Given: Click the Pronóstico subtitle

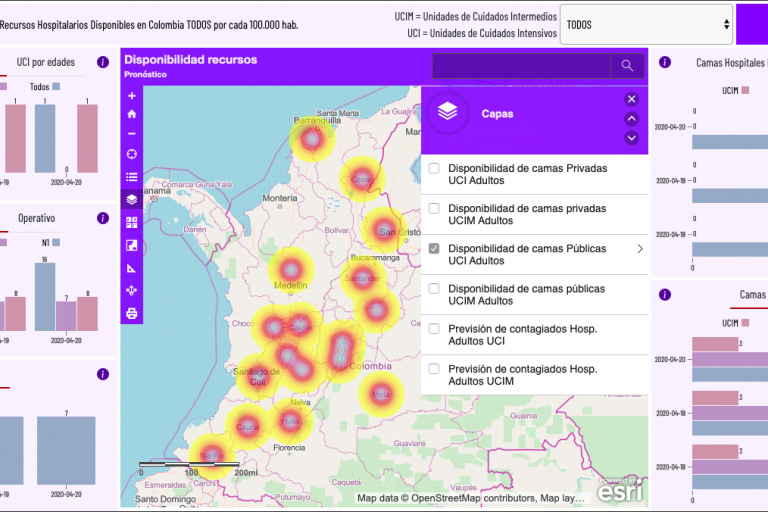Looking at the screenshot, I should (x=145, y=74).
